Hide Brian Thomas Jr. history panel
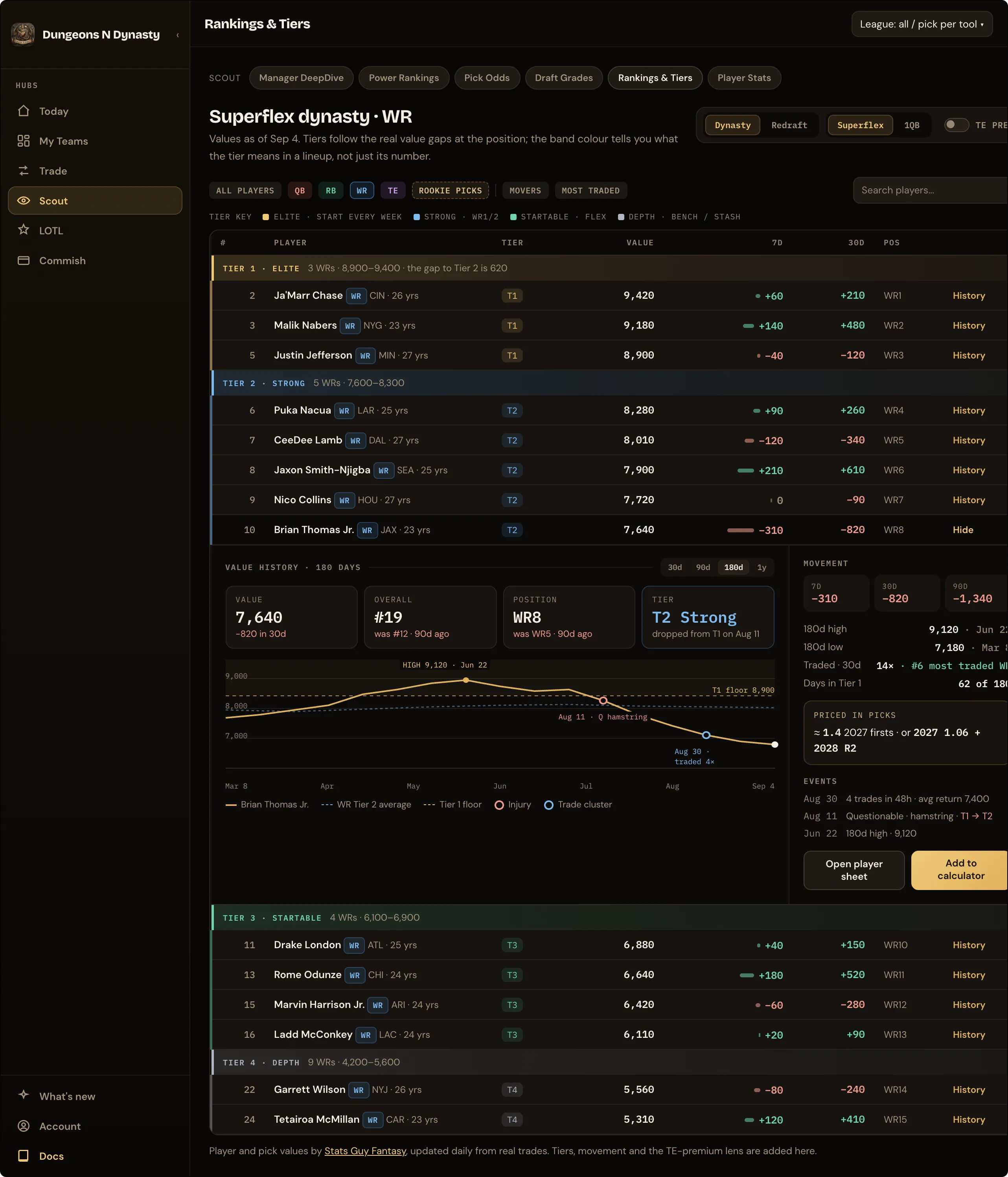1008x1177 pixels. [x=962, y=530]
